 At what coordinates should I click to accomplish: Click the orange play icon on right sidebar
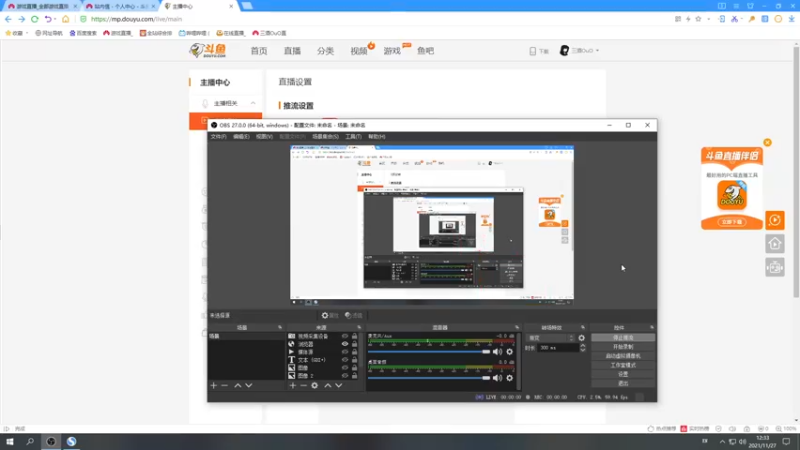point(774,220)
